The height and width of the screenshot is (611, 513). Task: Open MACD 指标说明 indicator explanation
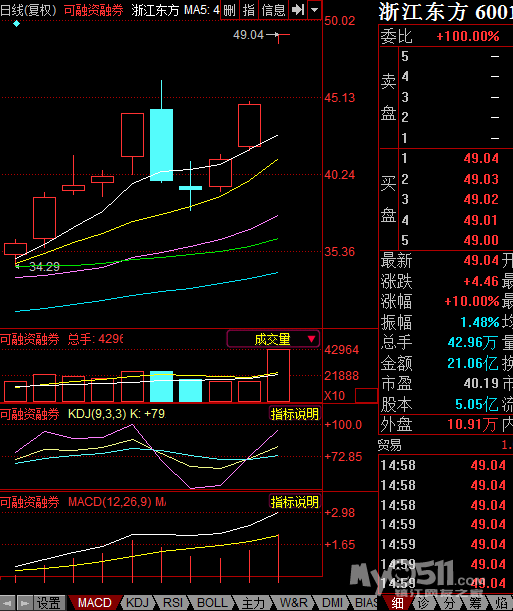[294, 502]
